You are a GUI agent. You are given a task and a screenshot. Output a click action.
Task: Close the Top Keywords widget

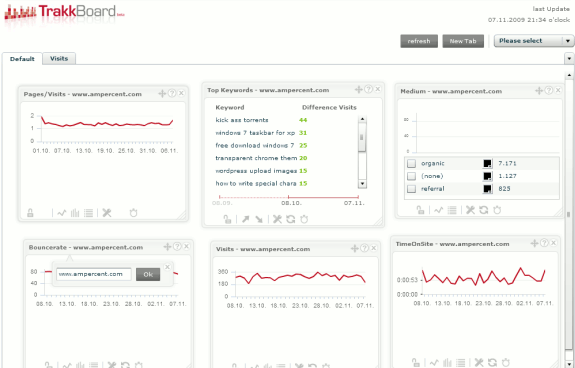tap(378, 89)
